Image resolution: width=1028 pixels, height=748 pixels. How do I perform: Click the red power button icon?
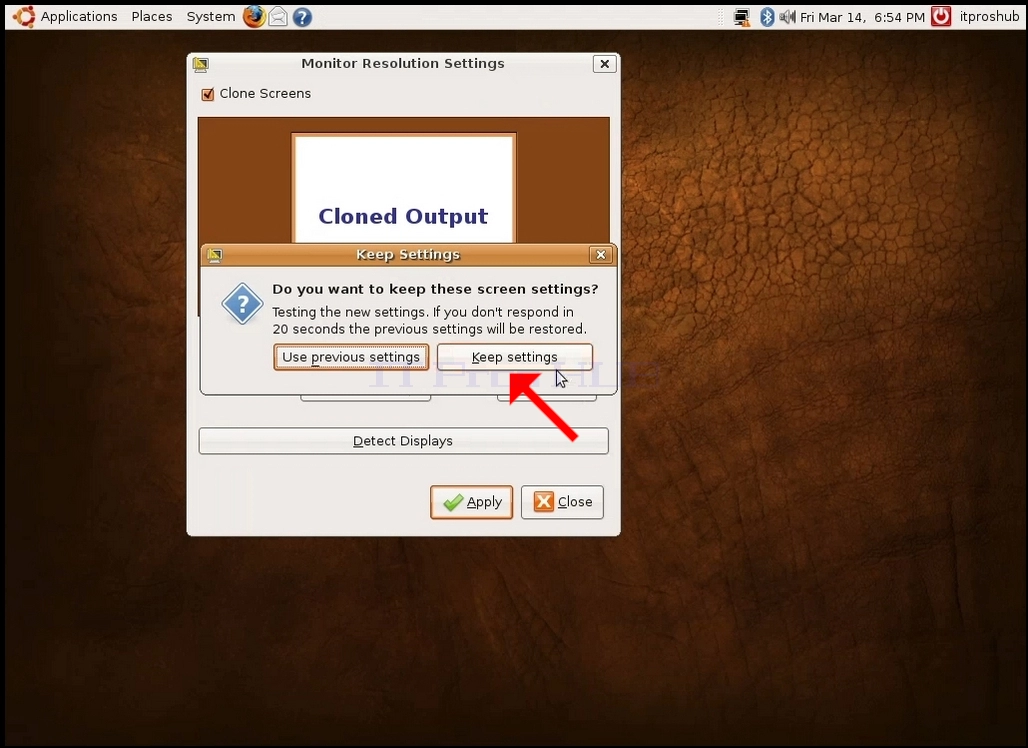coord(941,16)
